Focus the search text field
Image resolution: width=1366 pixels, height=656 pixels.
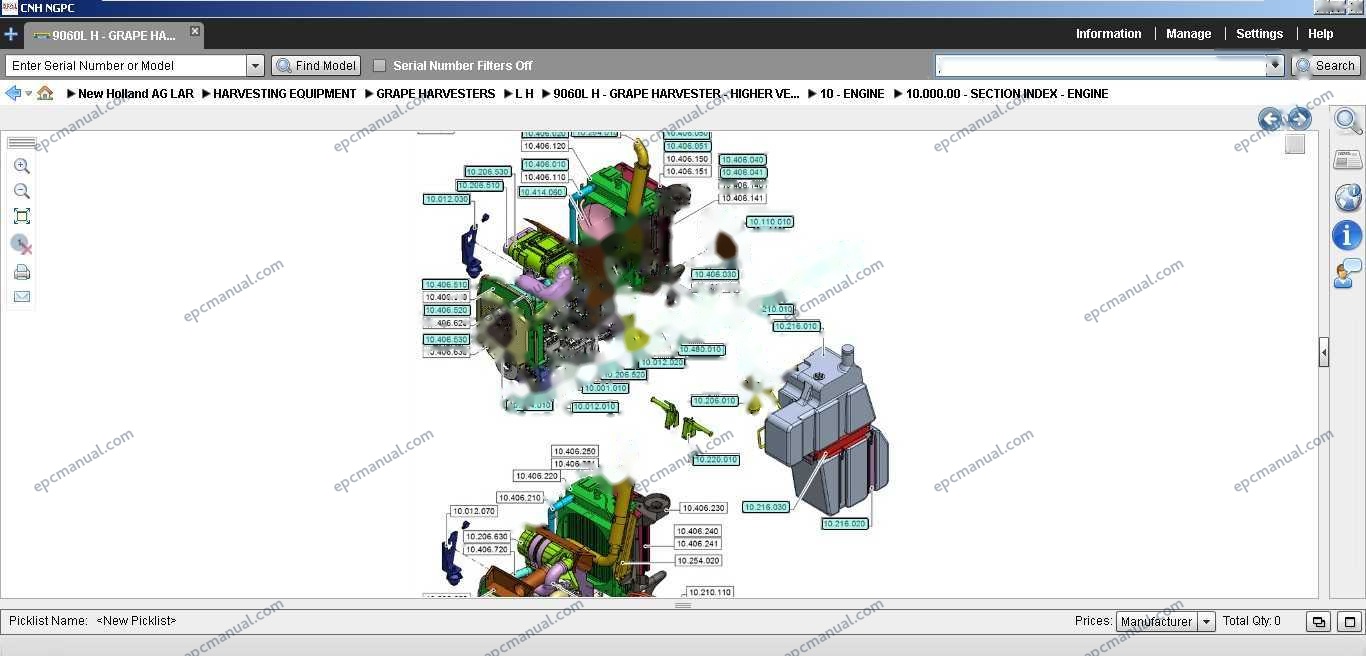coord(1100,66)
